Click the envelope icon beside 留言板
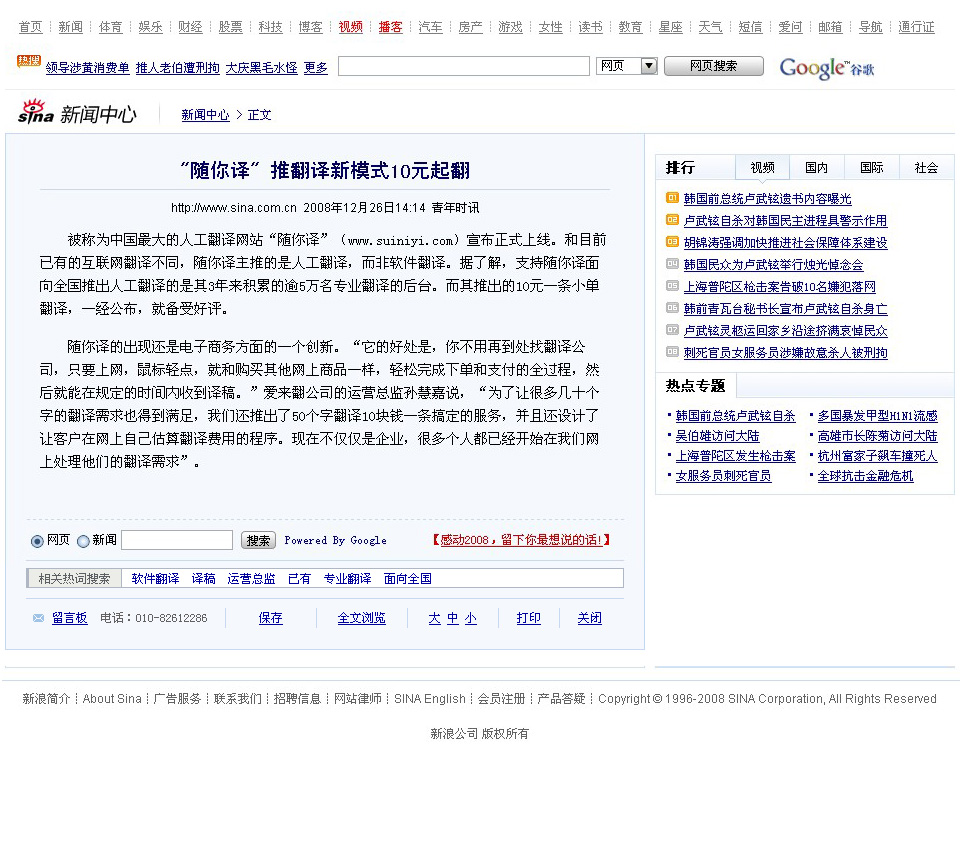Image resolution: width=960 pixels, height=850 pixels. coord(38,618)
